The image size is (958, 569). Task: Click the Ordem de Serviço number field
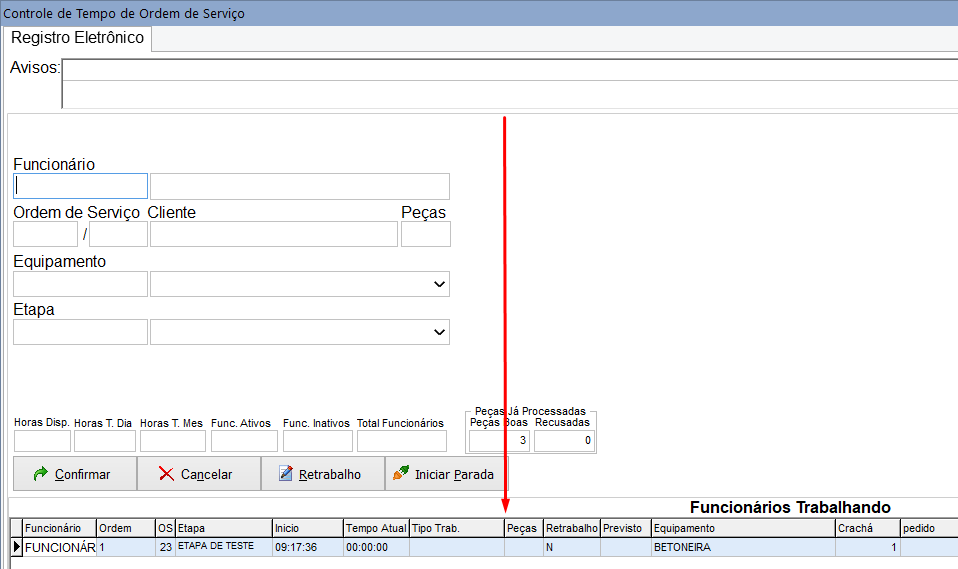pyautogui.click(x=46, y=234)
